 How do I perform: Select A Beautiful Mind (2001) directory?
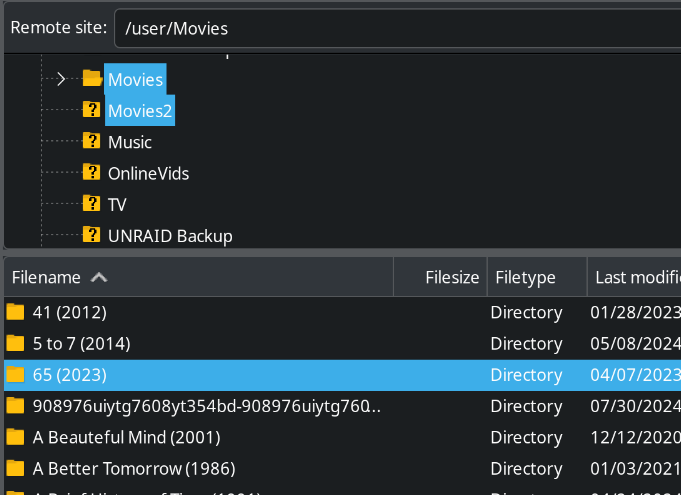pos(126,438)
